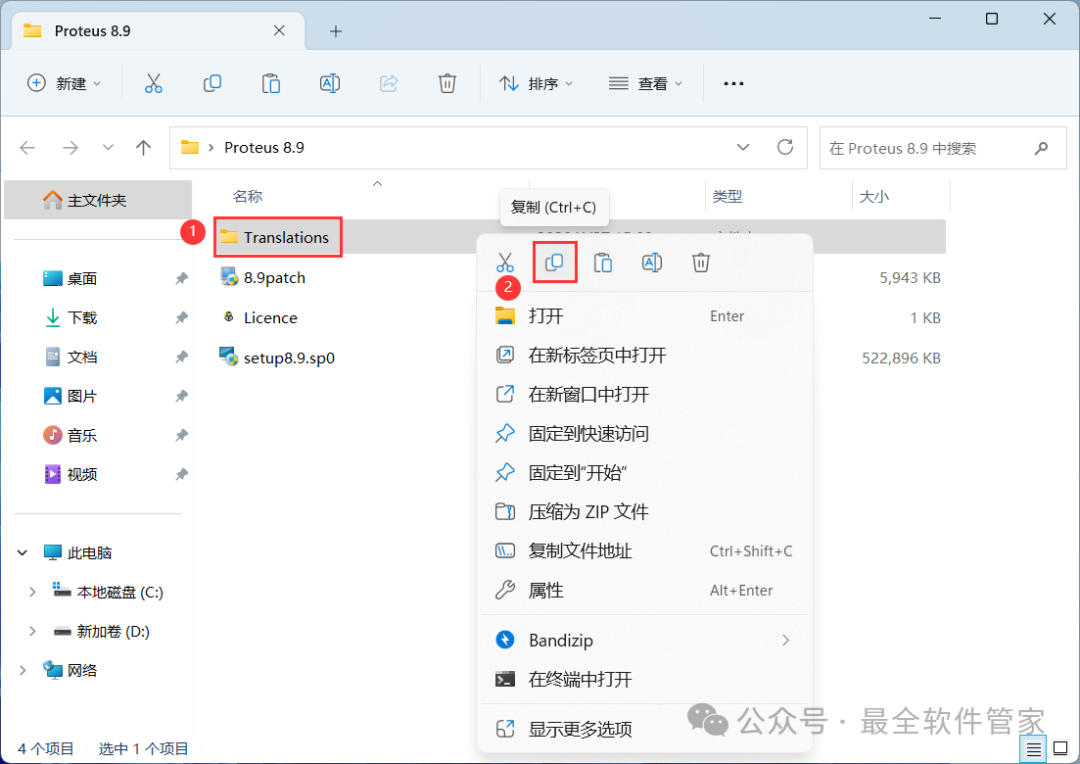Open 下载 in the sidebar
Screen dimensions: 1080x764
tap(82, 318)
